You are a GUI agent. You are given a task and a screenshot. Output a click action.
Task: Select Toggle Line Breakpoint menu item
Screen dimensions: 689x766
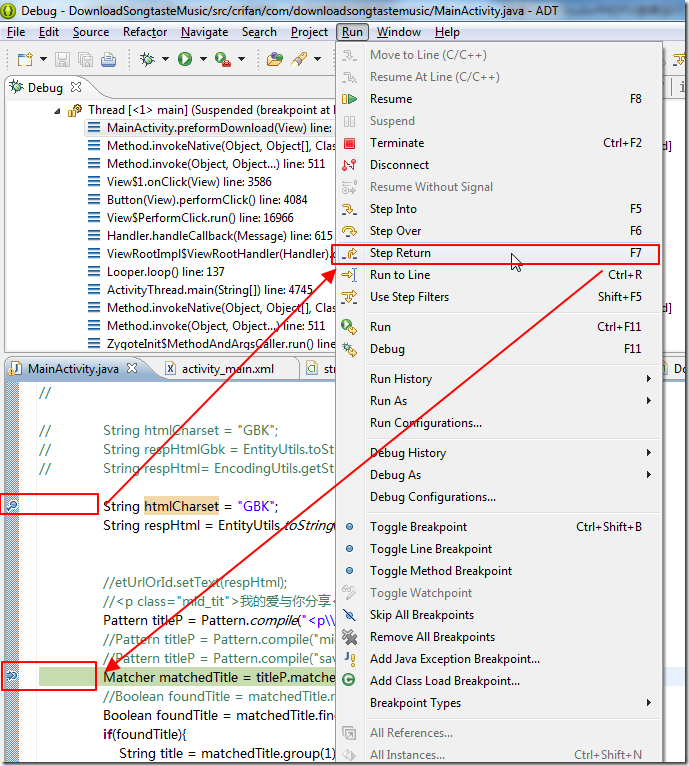tap(498, 549)
